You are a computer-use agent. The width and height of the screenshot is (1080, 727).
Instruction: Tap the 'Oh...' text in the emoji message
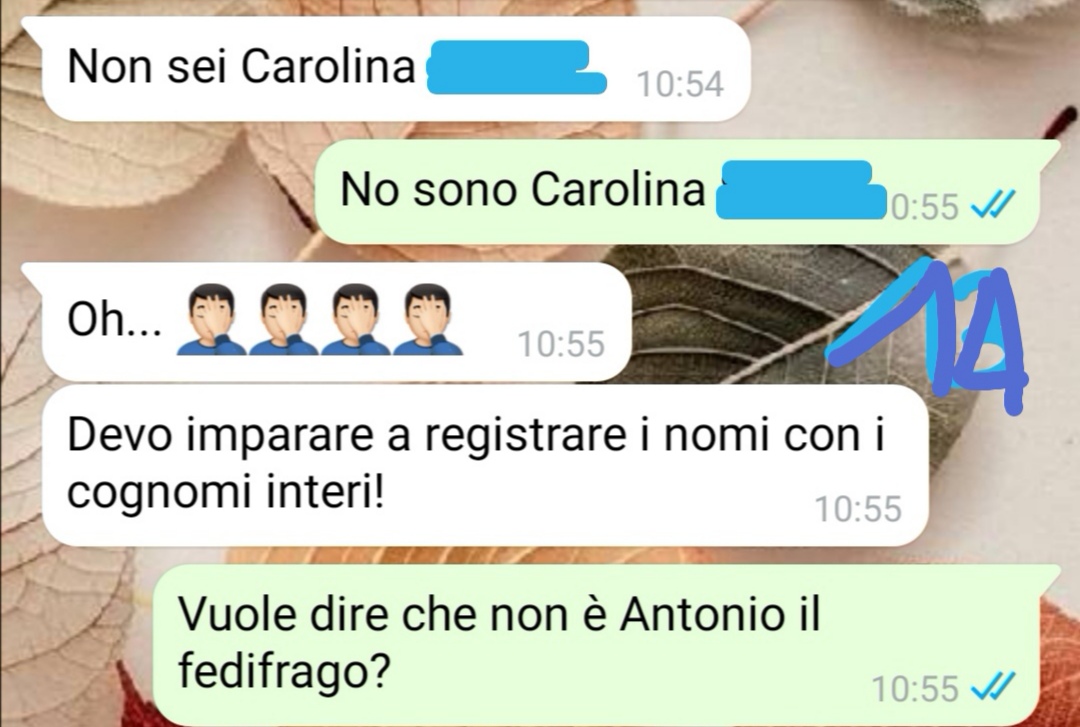point(114,321)
